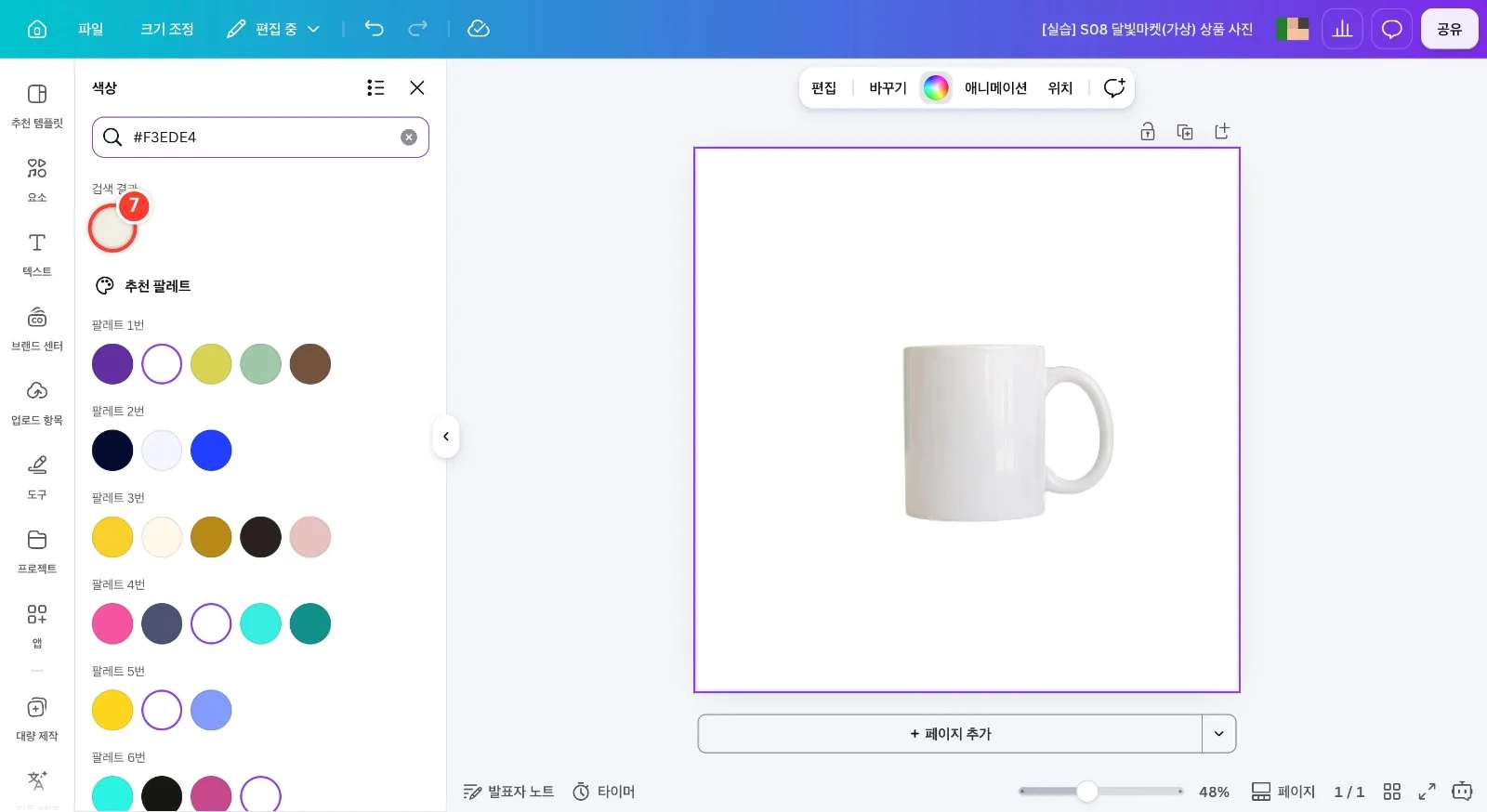The image size is (1487, 812).
Task: Redo the last action
Action: click(x=418, y=29)
